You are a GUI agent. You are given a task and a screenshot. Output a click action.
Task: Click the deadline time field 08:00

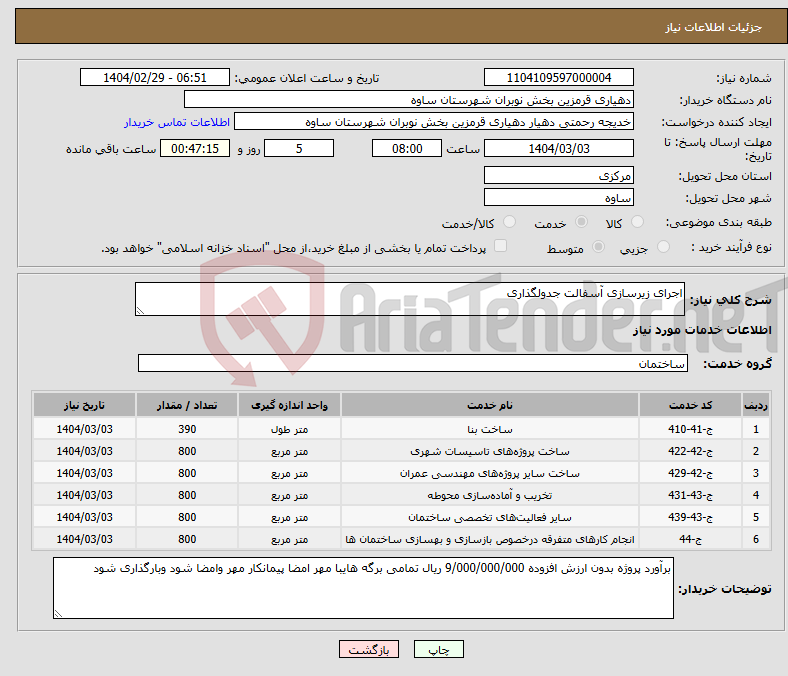click(x=407, y=148)
